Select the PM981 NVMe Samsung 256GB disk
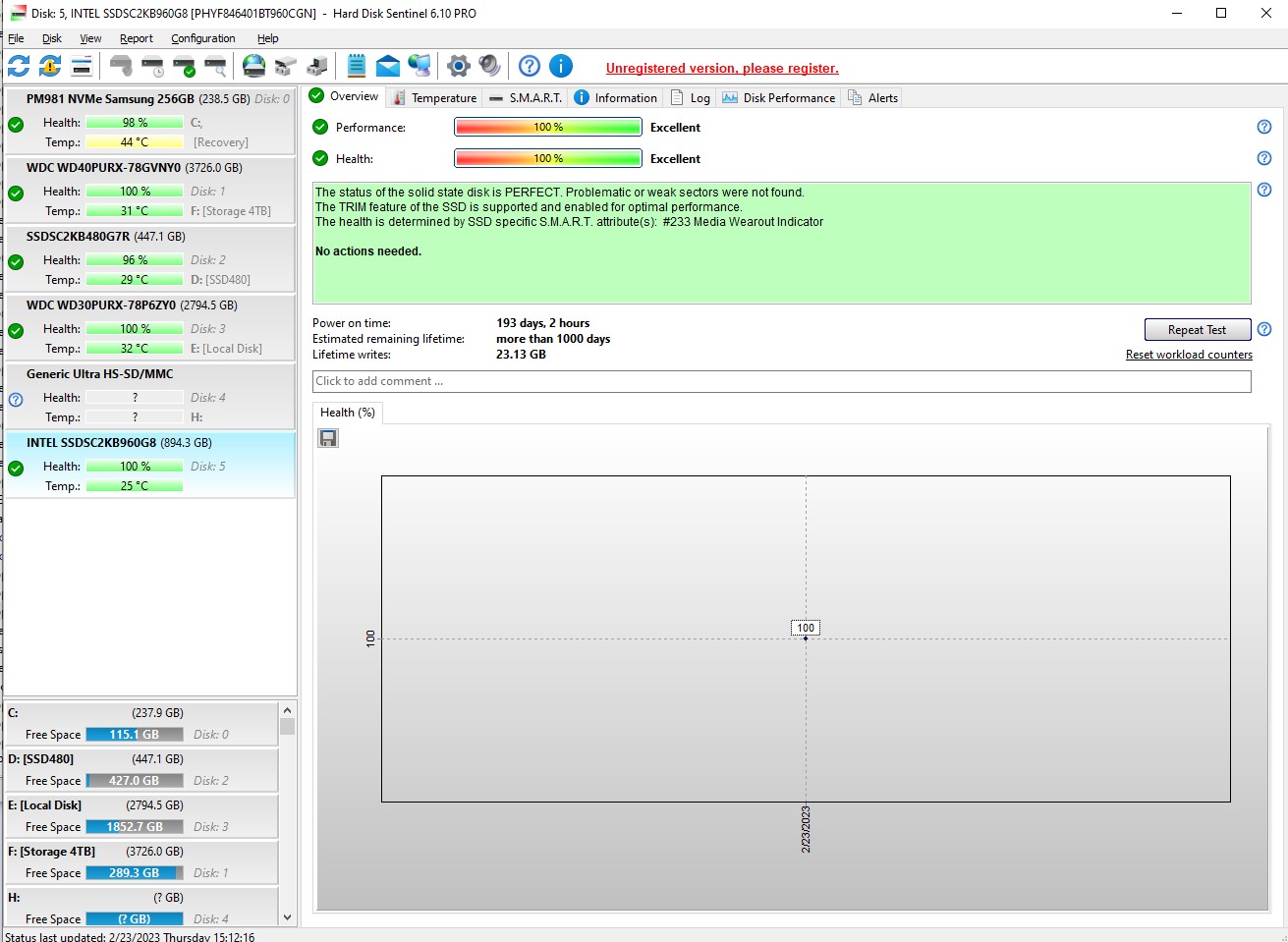This screenshot has width=1288, height=942. coord(149,121)
